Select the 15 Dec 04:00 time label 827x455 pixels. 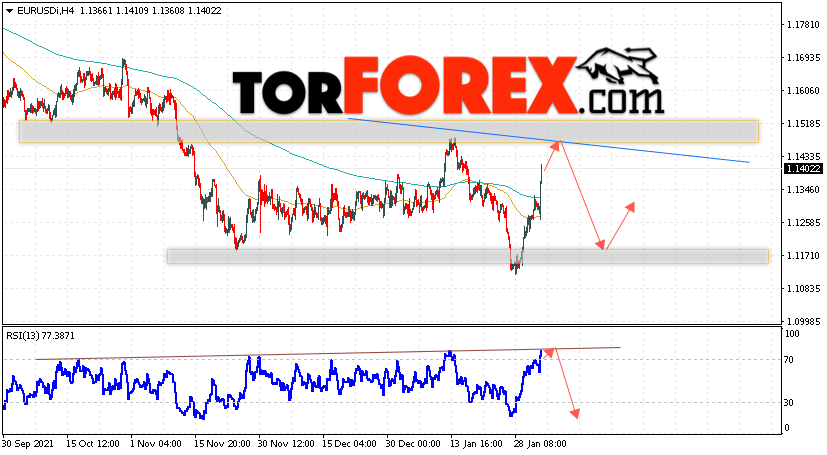(349, 444)
